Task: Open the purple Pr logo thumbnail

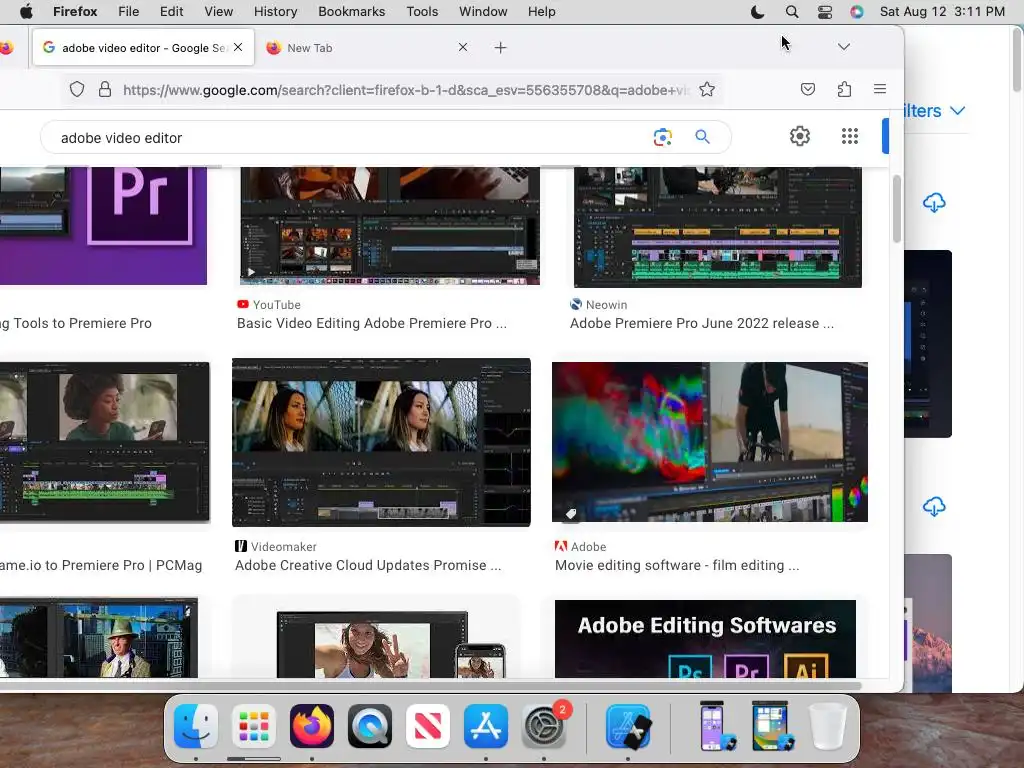Action: 103,226
